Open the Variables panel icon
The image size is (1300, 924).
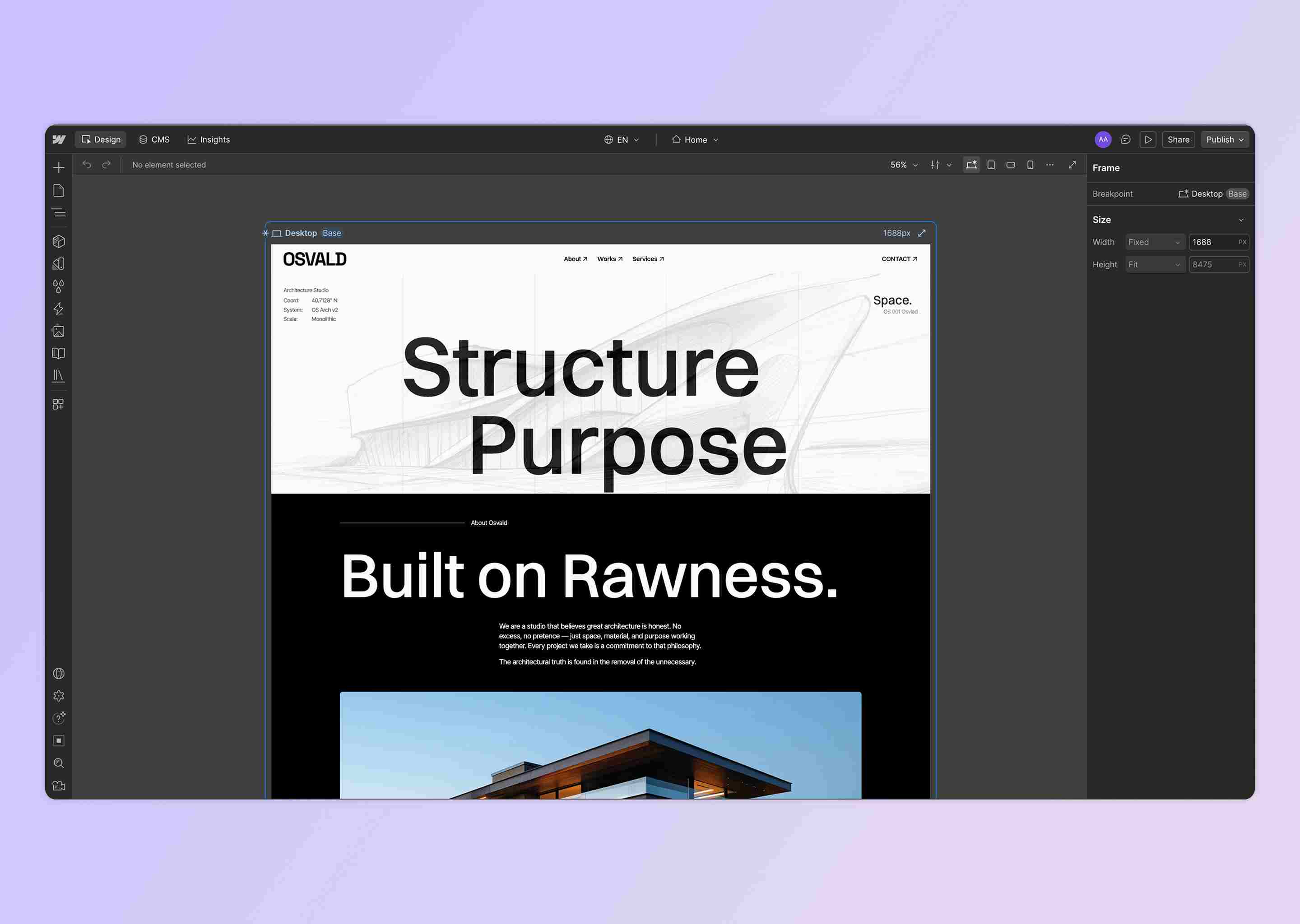[59, 263]
